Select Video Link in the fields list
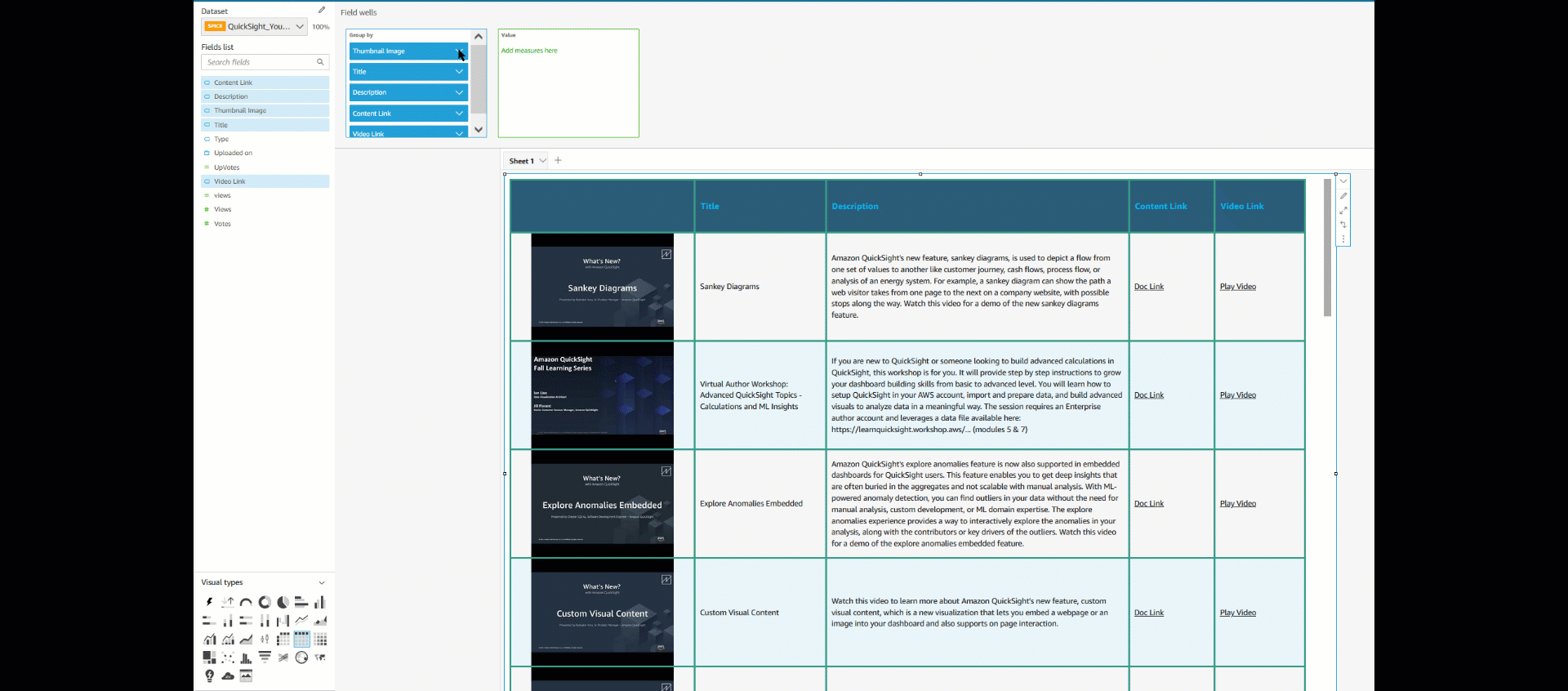 [x=265, y=181]
